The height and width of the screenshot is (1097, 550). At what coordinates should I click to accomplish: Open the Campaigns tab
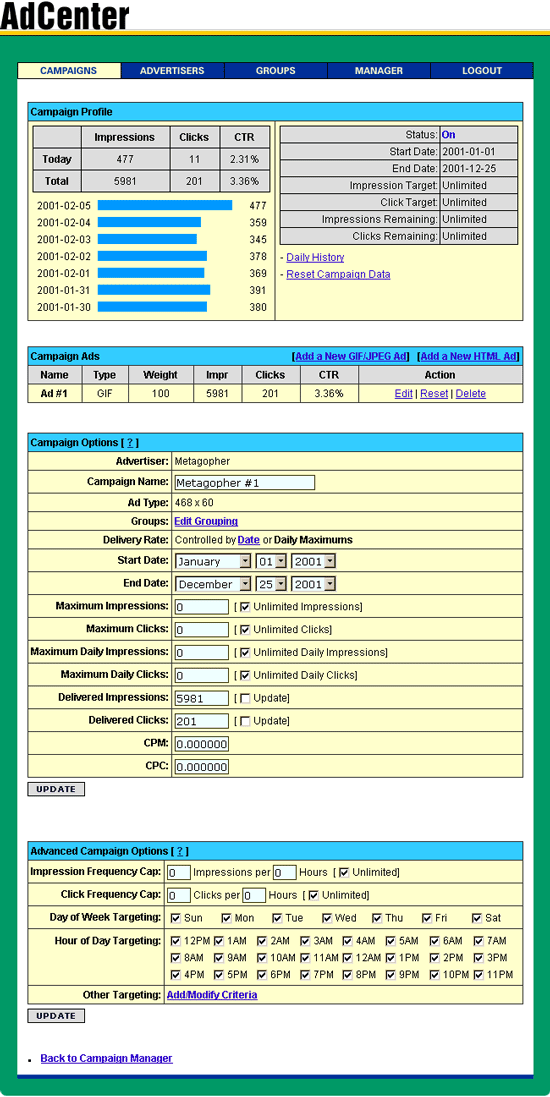point(69,71)
